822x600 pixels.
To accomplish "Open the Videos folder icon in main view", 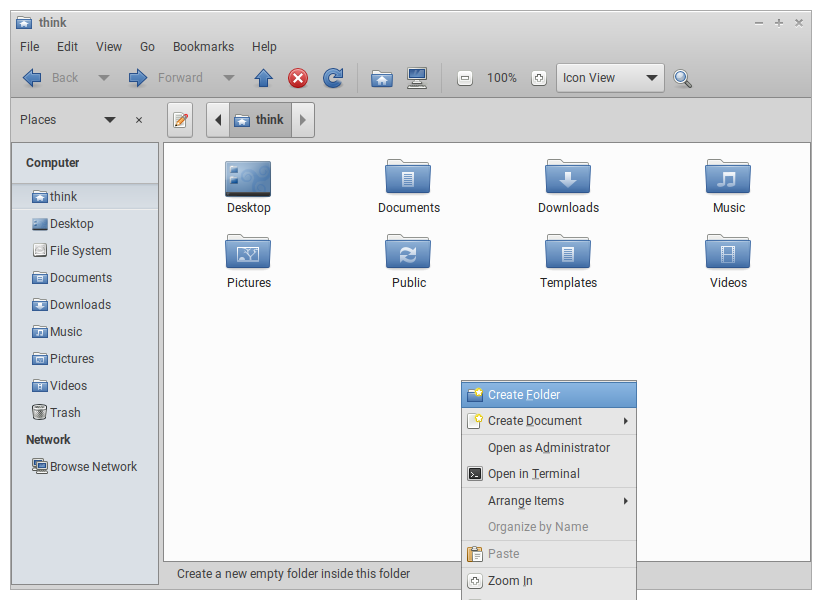I will tap(728, 252).
